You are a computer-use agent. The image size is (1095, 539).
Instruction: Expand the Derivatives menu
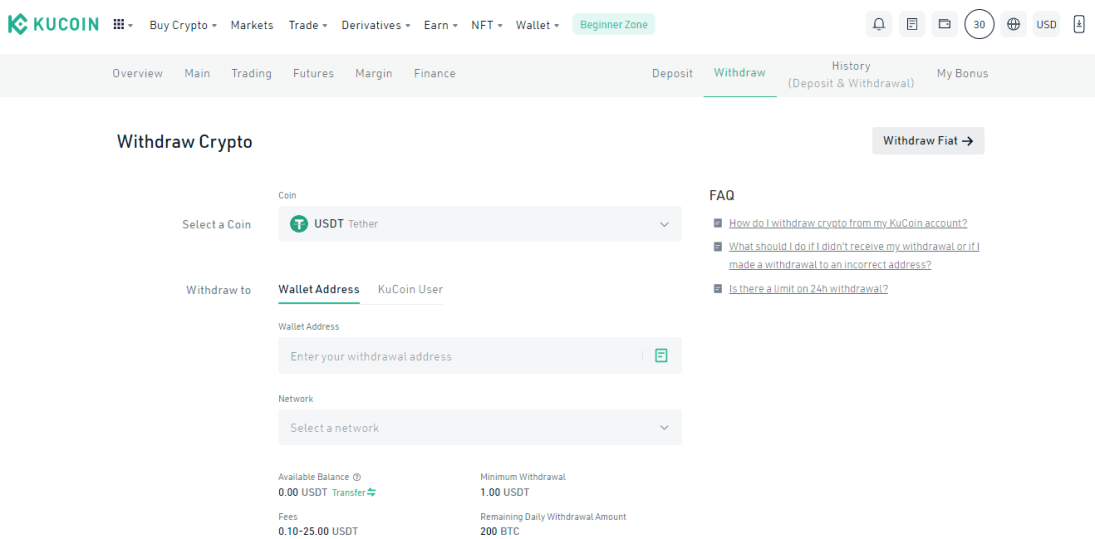(x=376, y=25)
